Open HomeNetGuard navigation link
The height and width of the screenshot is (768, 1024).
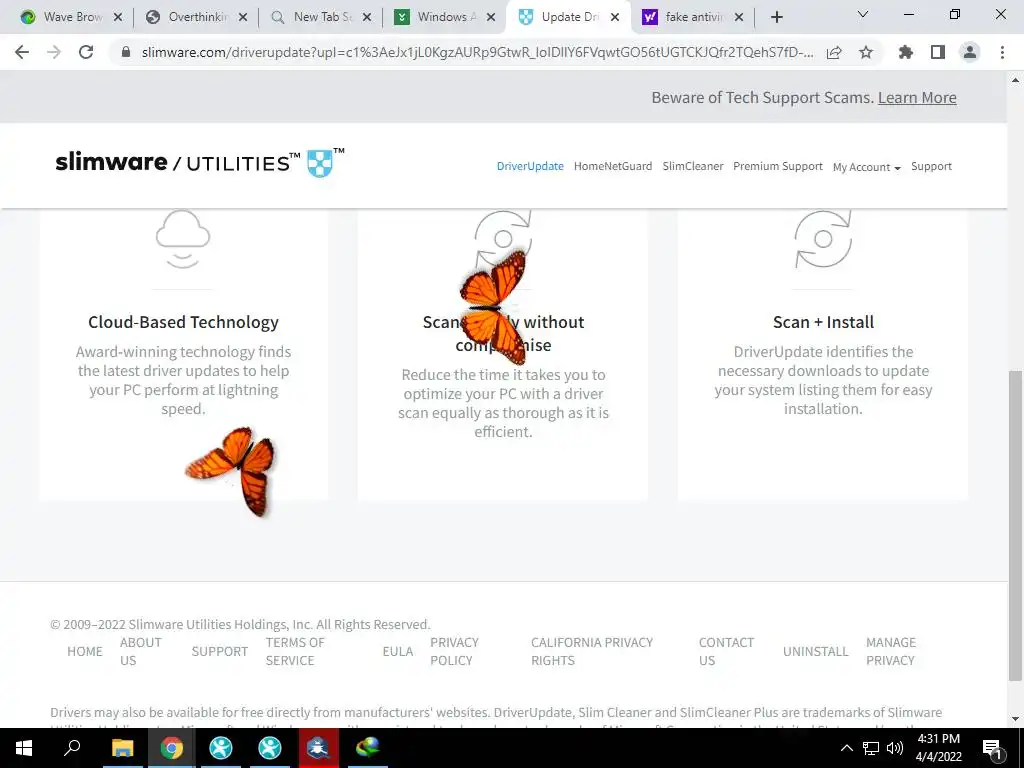pos(613,166)
